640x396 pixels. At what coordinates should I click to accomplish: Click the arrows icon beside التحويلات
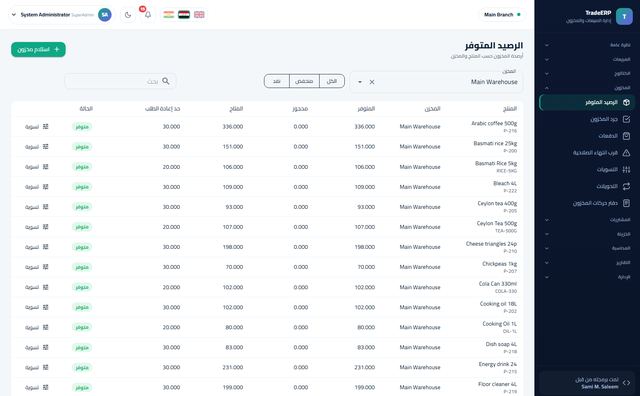[626, 186]
